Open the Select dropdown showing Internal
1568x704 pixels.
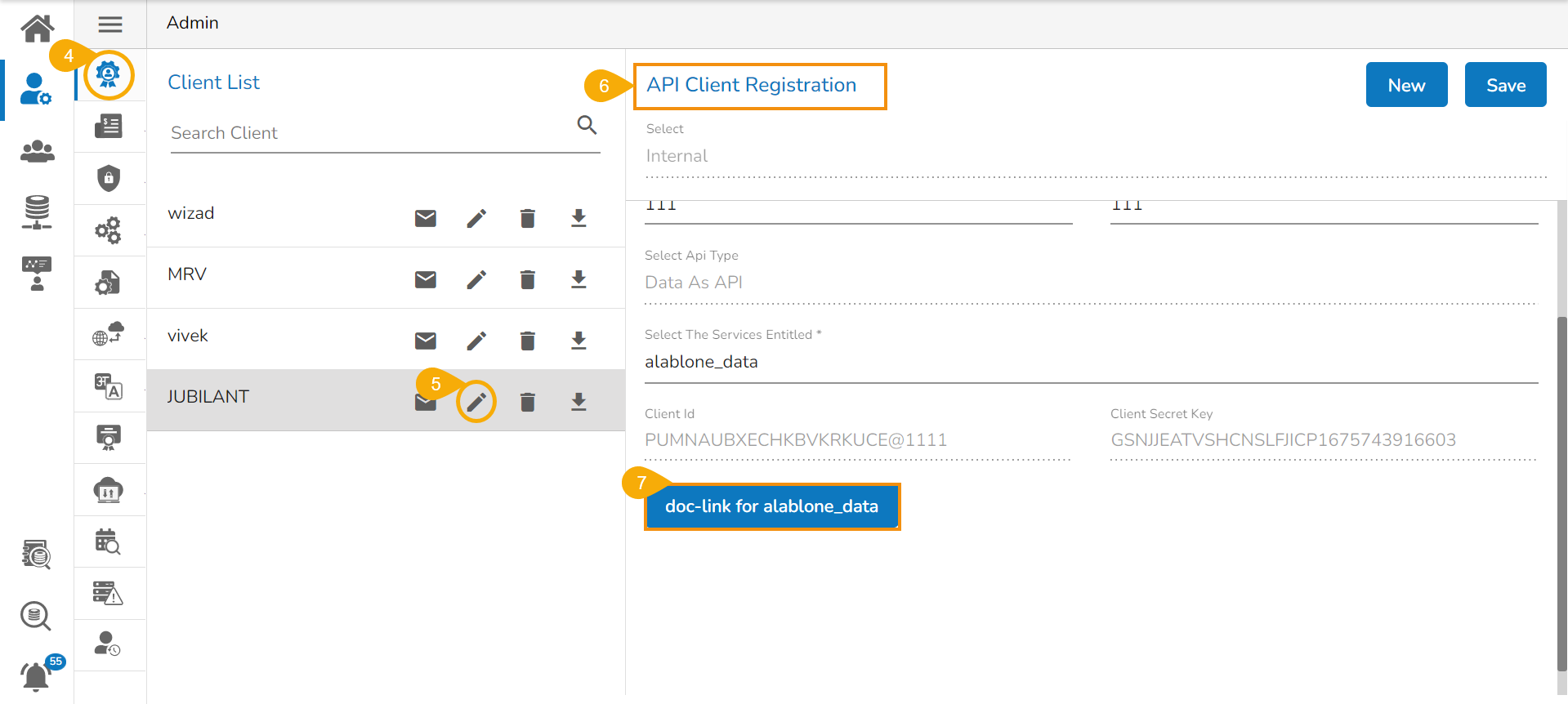click(x=1097, y=156)
